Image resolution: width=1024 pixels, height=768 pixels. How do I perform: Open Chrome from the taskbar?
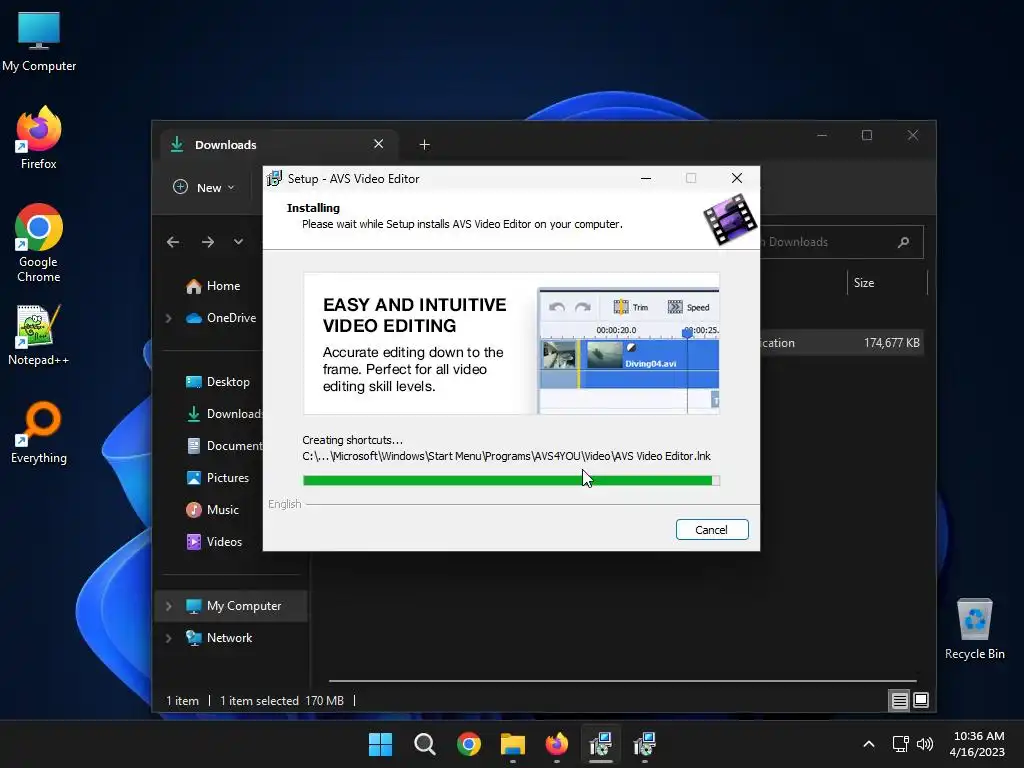click(469, 744)
